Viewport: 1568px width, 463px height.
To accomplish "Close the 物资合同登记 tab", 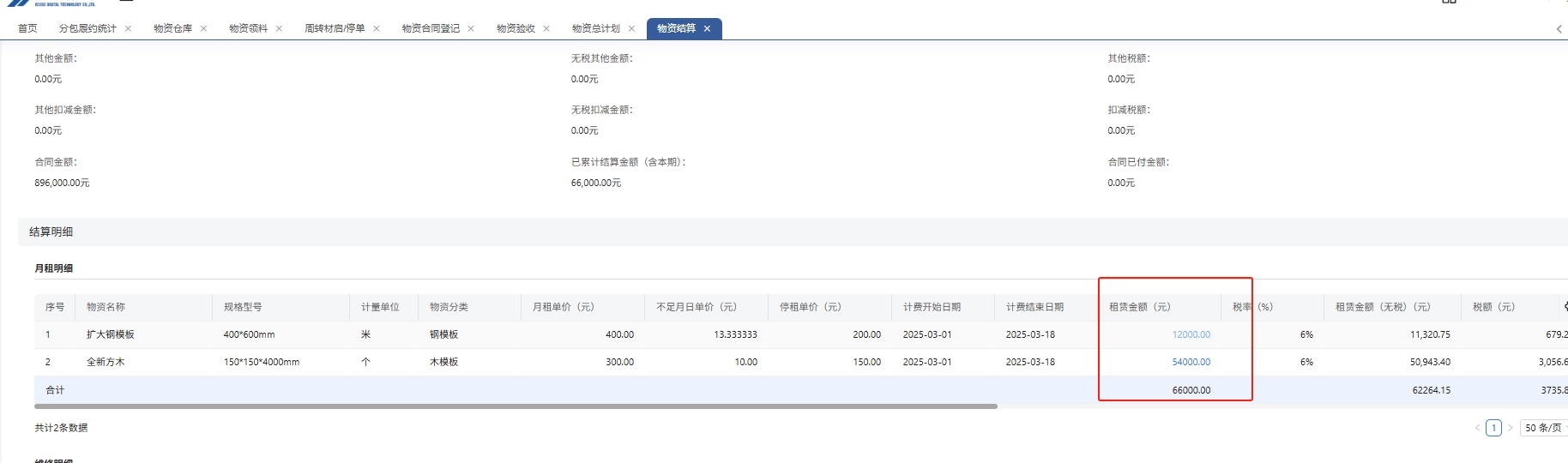I will pyautogui.click(x=471, y=28).
